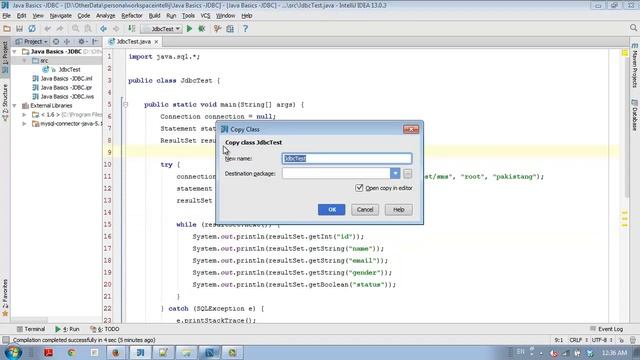Viewport: 640px width, 360px height.
Task: Run JdbcTest with the green play icon
Action: coord(189,29)
